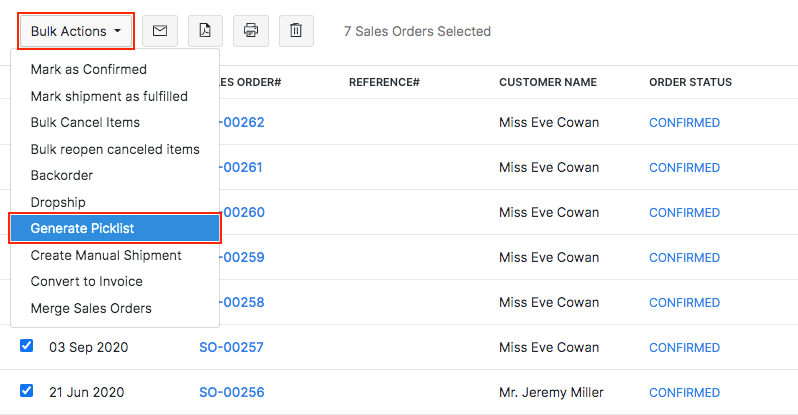Choose Bulk Cancel Items
The height and width of the screenshot is (415, 798).
click(85, 122)
